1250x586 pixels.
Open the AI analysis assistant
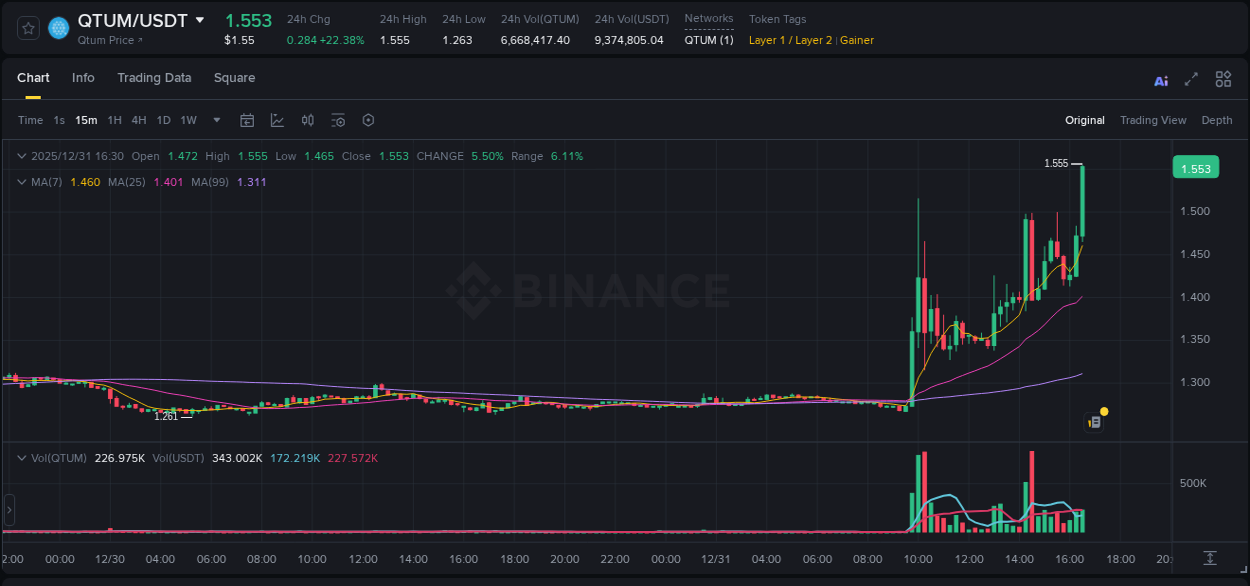click(x=1161, y=80)
